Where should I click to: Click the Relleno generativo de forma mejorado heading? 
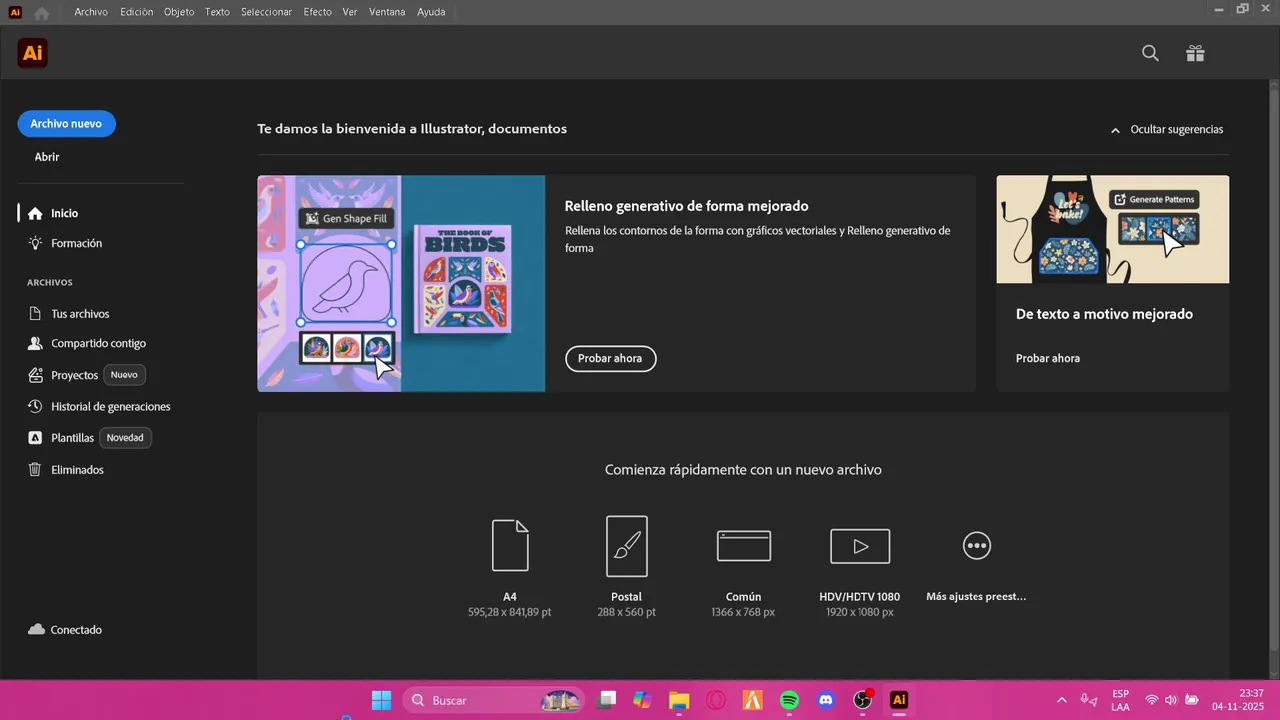[x=686, y=206]
